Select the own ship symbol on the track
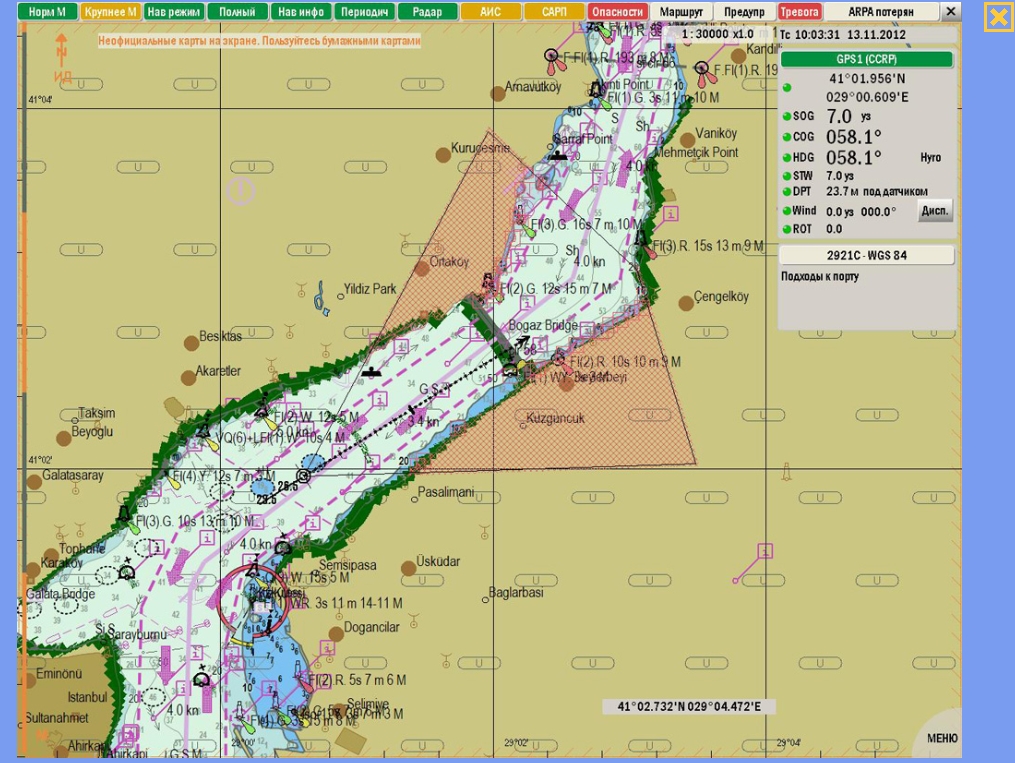This screenshot has width=1015, height=763. [303, 476]
